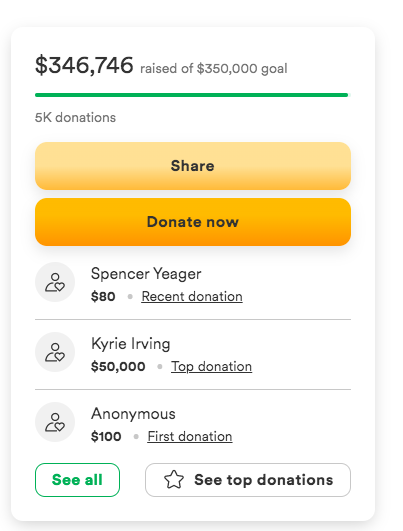This screenshot has width=403, height=531.
Task: Click the Share button
Action: [193, 166]
